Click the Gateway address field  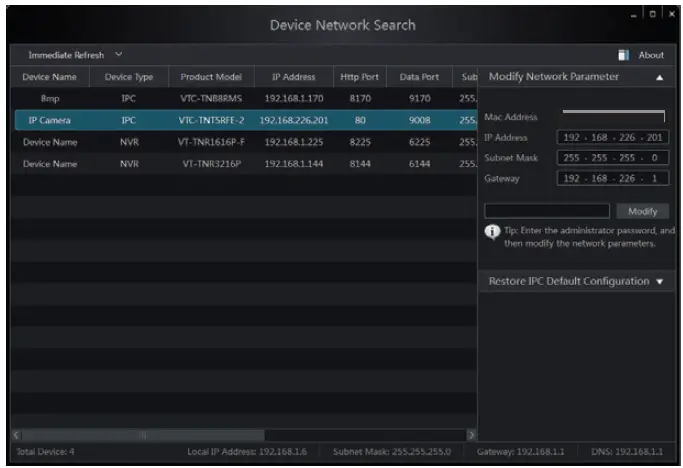610,179
